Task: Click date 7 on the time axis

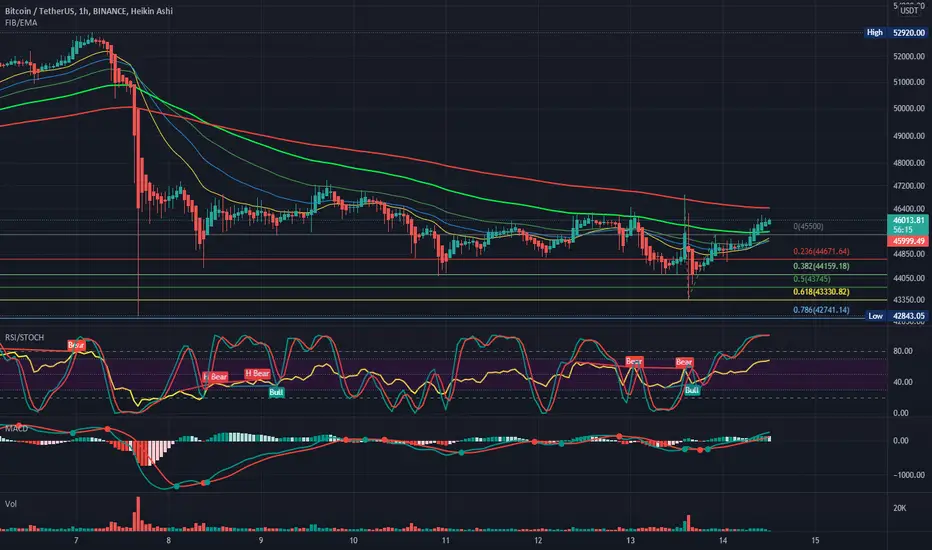Action: click(76, 540)
